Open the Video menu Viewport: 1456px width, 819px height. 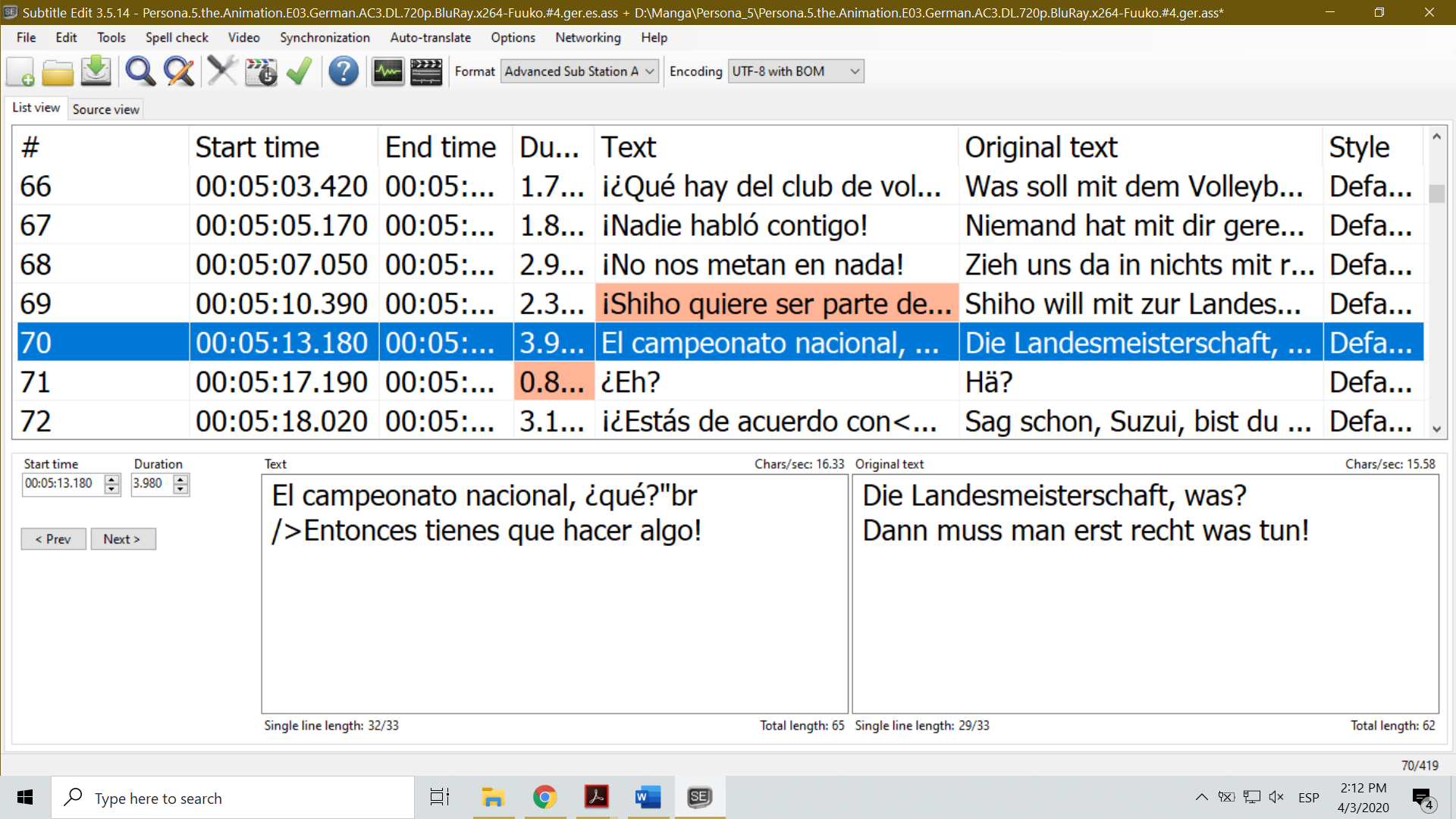coord(243,38)
